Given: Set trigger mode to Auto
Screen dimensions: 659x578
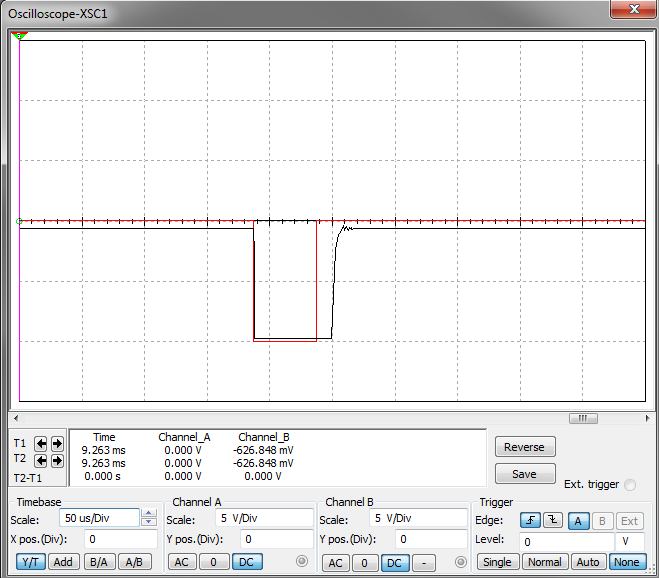Looking at the screenshot, I should pos(588,562).
